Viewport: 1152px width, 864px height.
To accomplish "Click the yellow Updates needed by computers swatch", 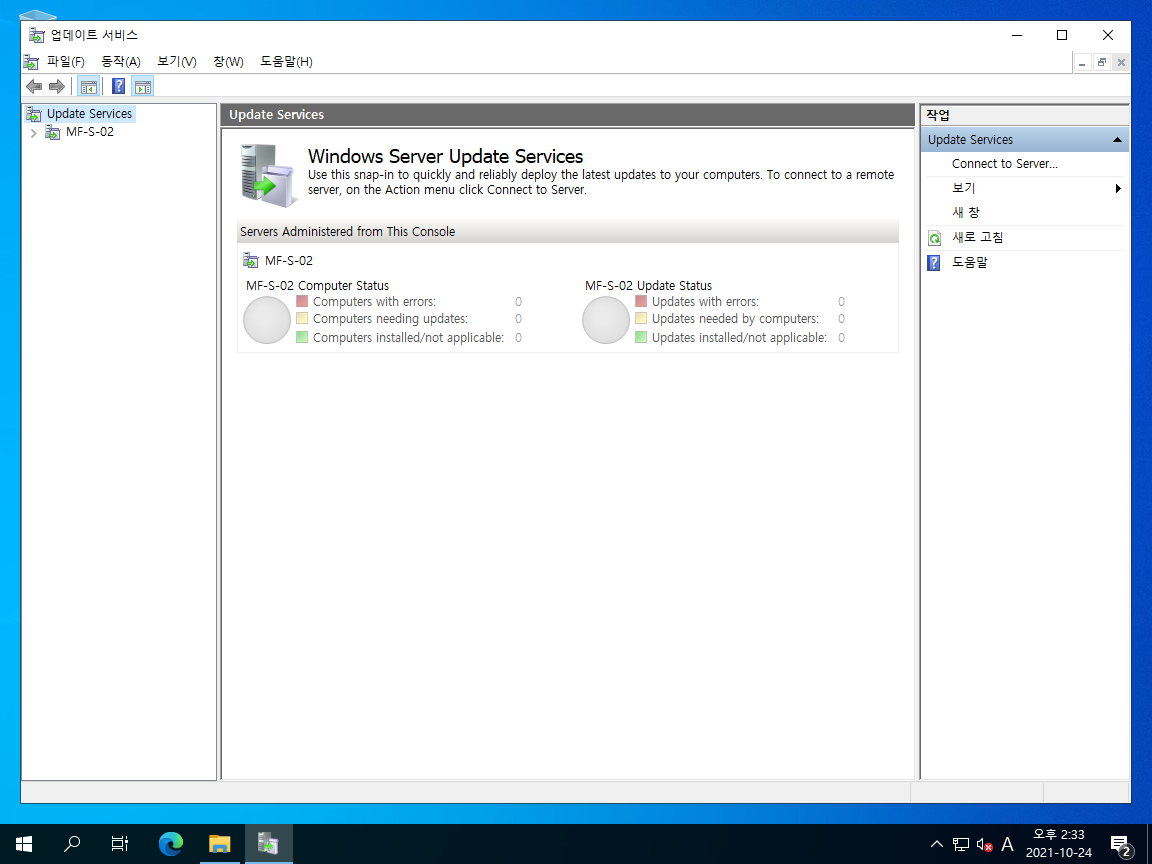I will 641,318.
